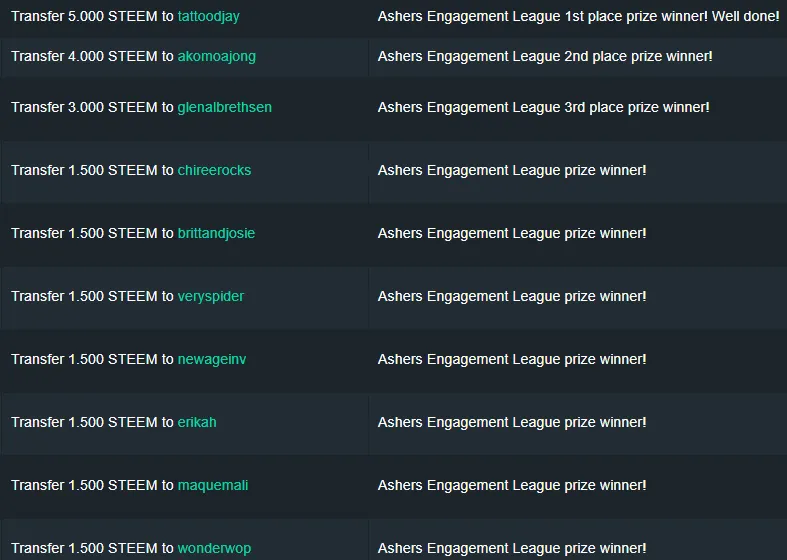Open the chireerocks username link
This screenshot has height=560, width=787.
point(214,171)
